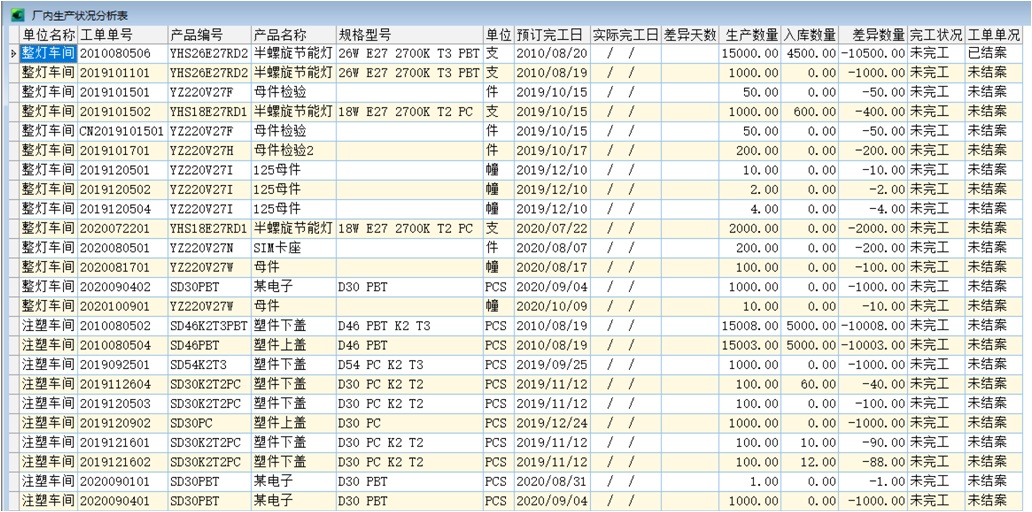The height and width of the screenshot is (512, 1032).
Task: Click the 实际完工日 column header
Action: point(624,35)
